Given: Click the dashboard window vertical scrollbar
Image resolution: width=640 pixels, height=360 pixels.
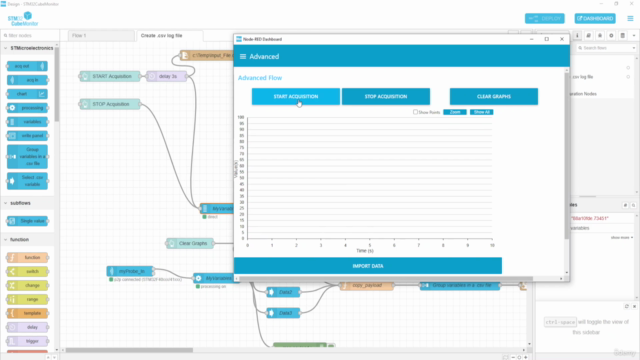Looking at the screenshot, I should coord(567,155).
